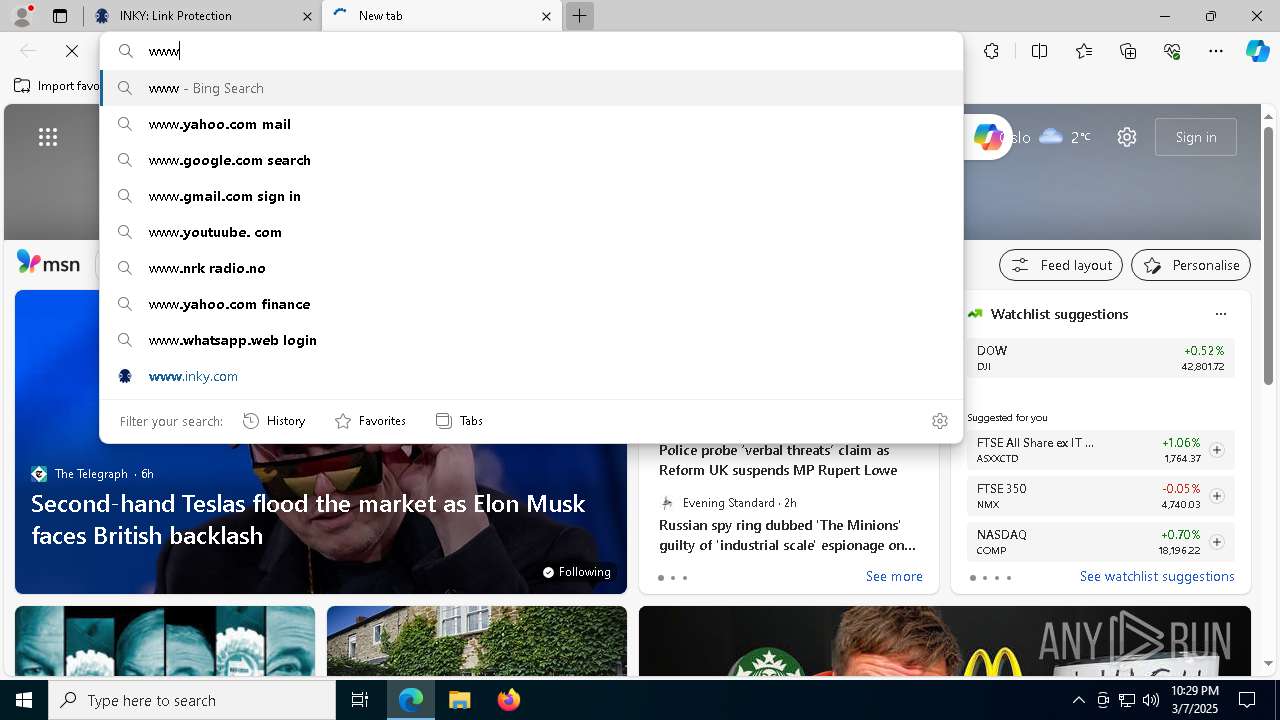The width and height of the screenshot is (1280, 720).
Task: Open the search suggestion settings gear
Action: [x=939, y=421]
